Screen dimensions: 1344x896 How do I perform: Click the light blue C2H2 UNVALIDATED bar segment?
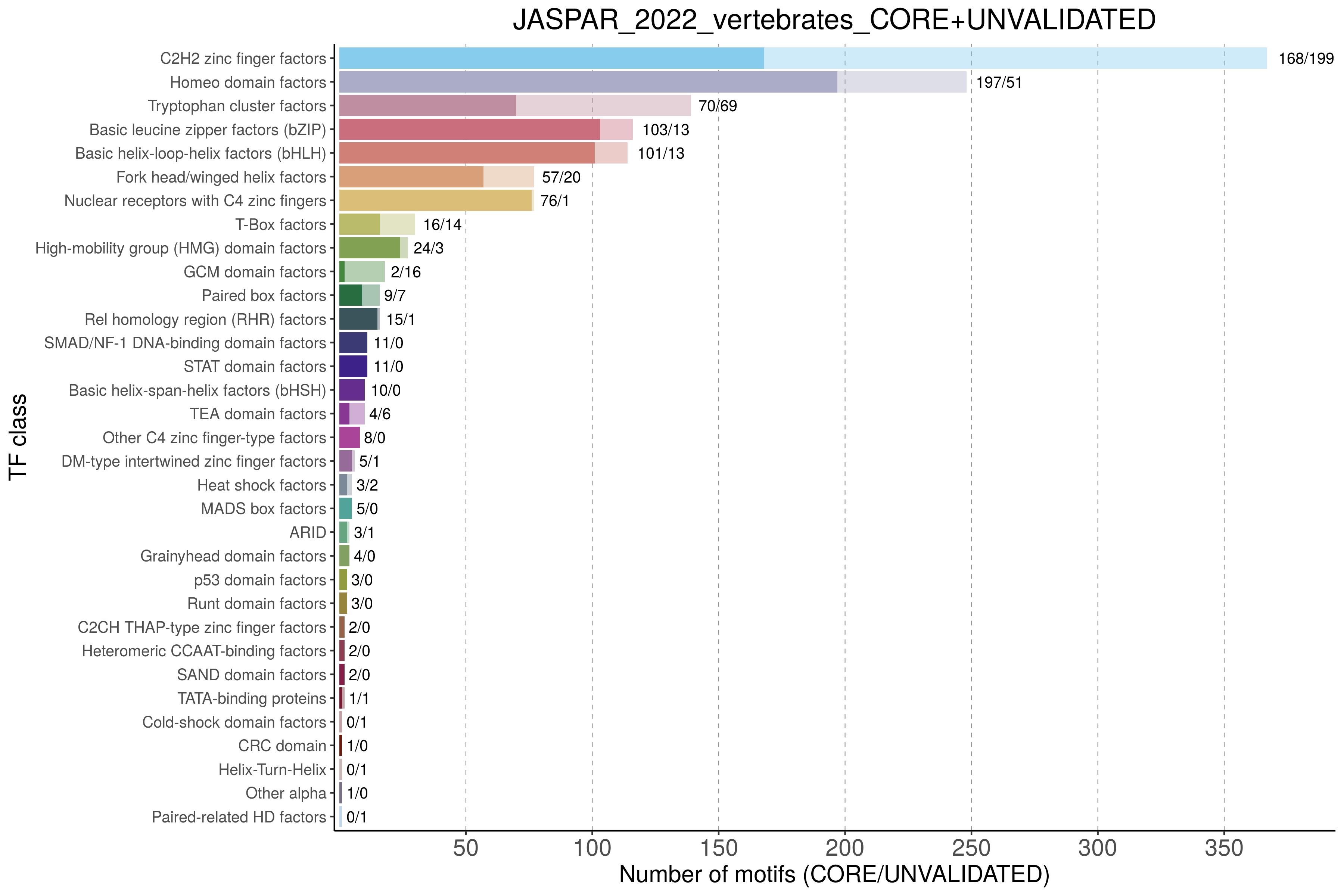[1015, 58]
